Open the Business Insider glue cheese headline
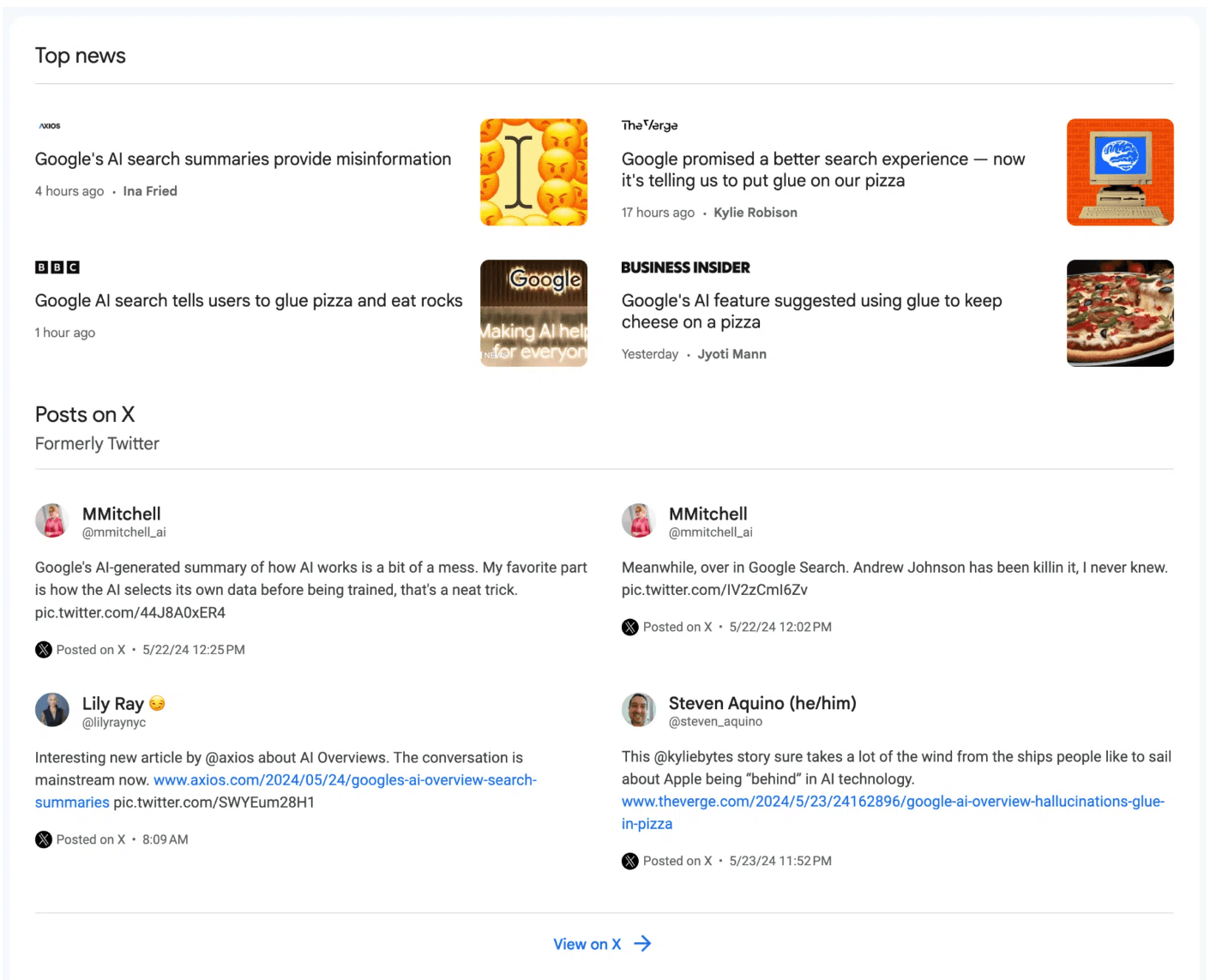This screenshot has height=980, width=1210. [811, 311]
